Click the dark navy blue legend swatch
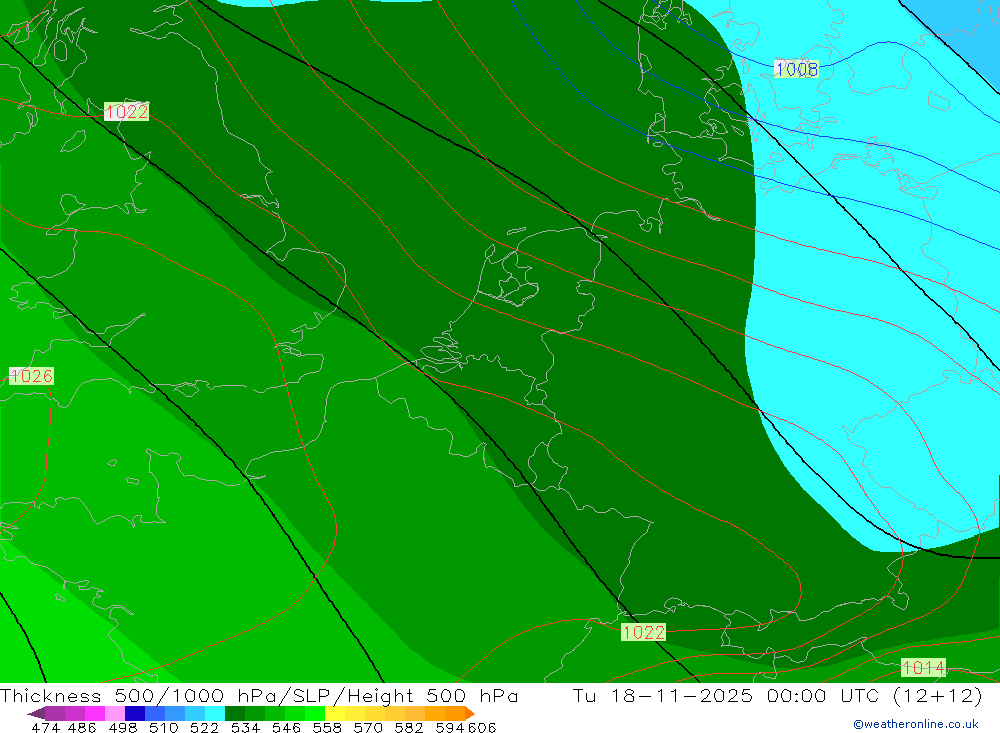The image size is (1000, 733). (x=133, y=713)
